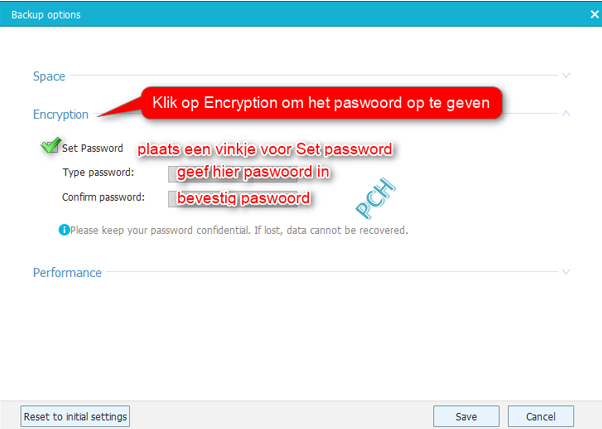Click the Save button
The height and width of the screenshot is (429, 602).
click(x=466, y=416)
